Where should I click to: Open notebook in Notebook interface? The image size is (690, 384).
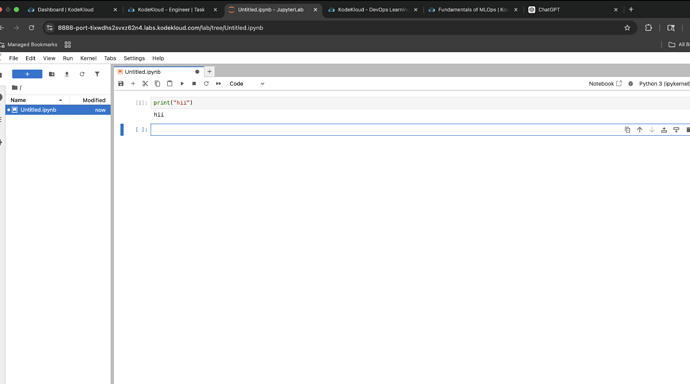click(605, 84)
